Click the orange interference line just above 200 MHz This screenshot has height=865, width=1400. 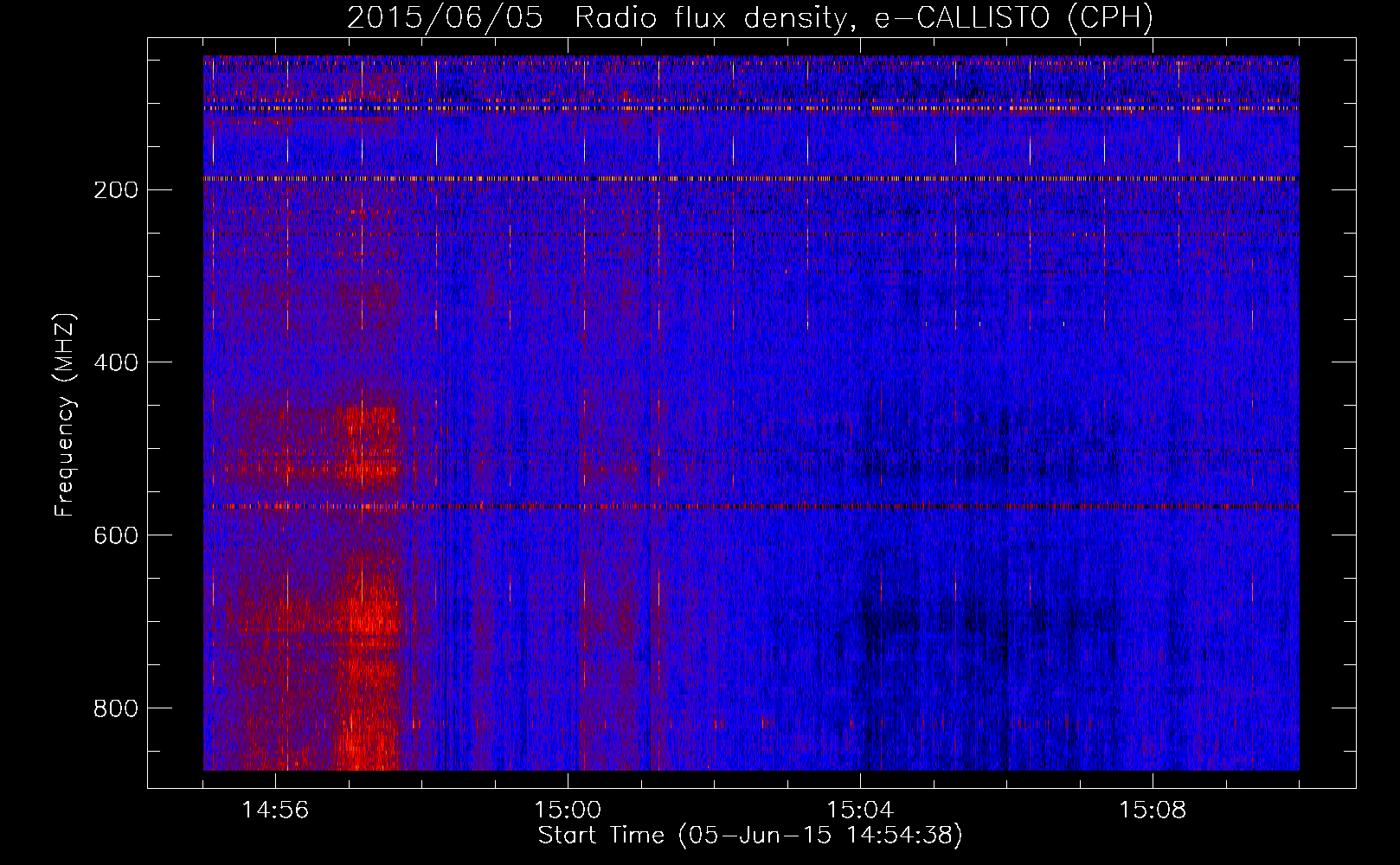[749, 179]
